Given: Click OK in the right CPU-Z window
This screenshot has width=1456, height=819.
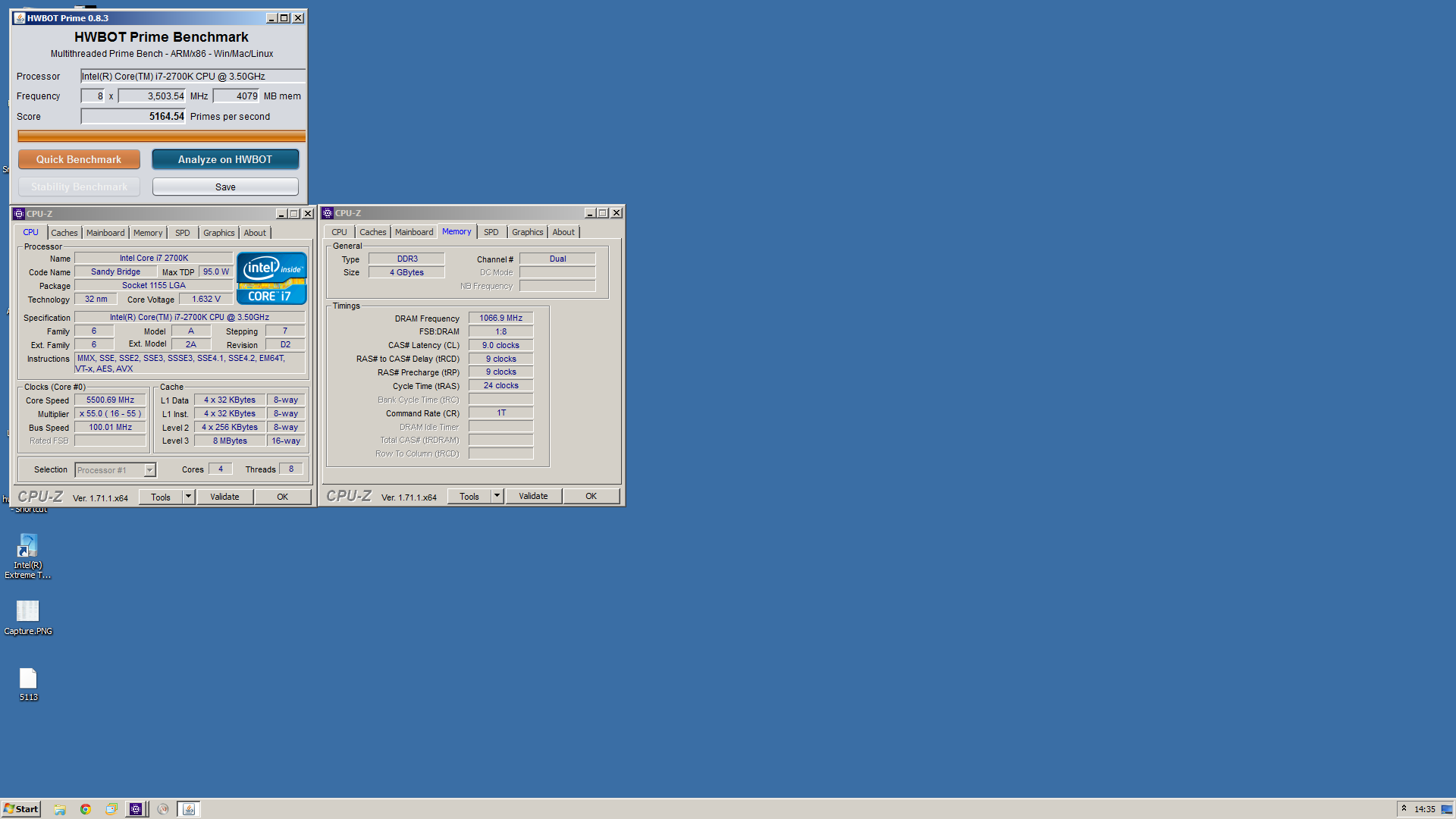Looking at the screenshot, I should 591,496.
